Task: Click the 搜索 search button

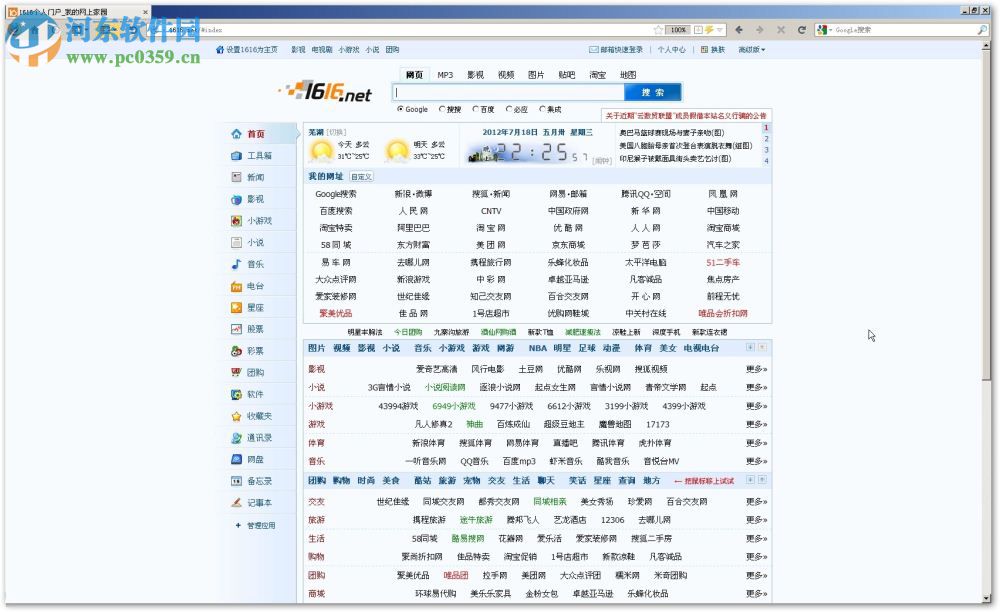Action: (650, 92)
